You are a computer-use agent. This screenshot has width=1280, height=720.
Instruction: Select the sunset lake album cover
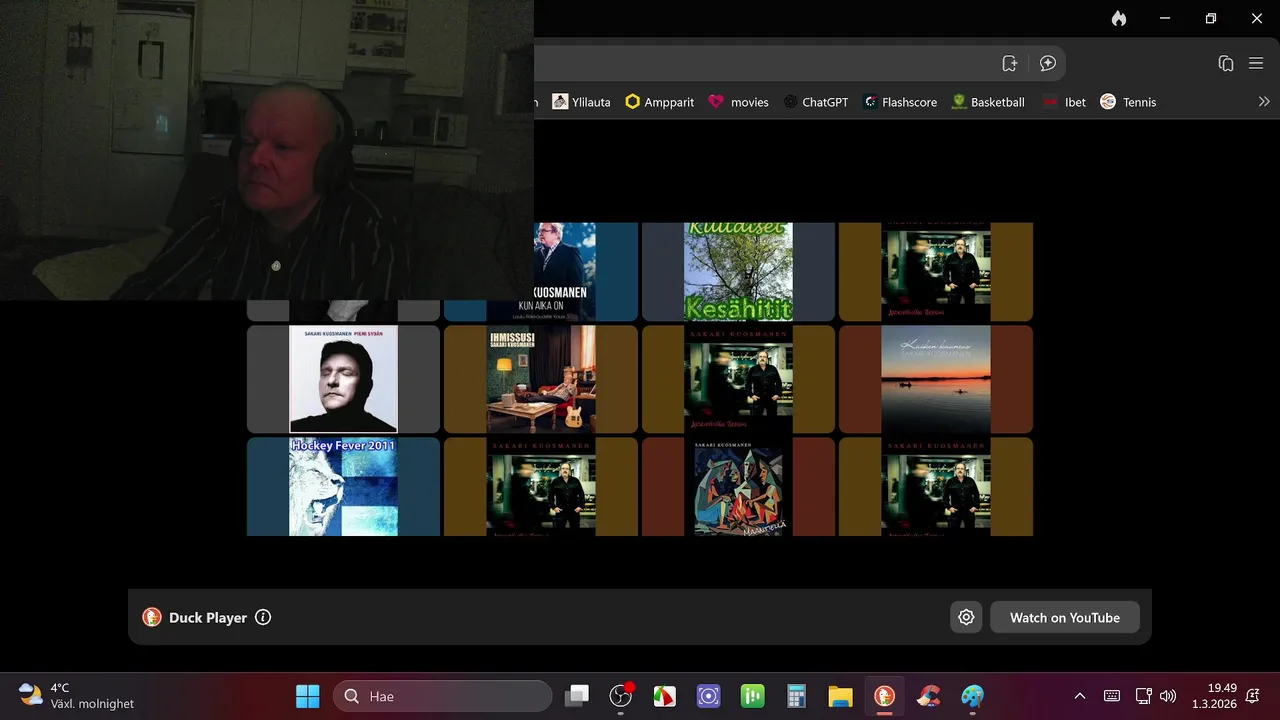[x=936, y=378]
